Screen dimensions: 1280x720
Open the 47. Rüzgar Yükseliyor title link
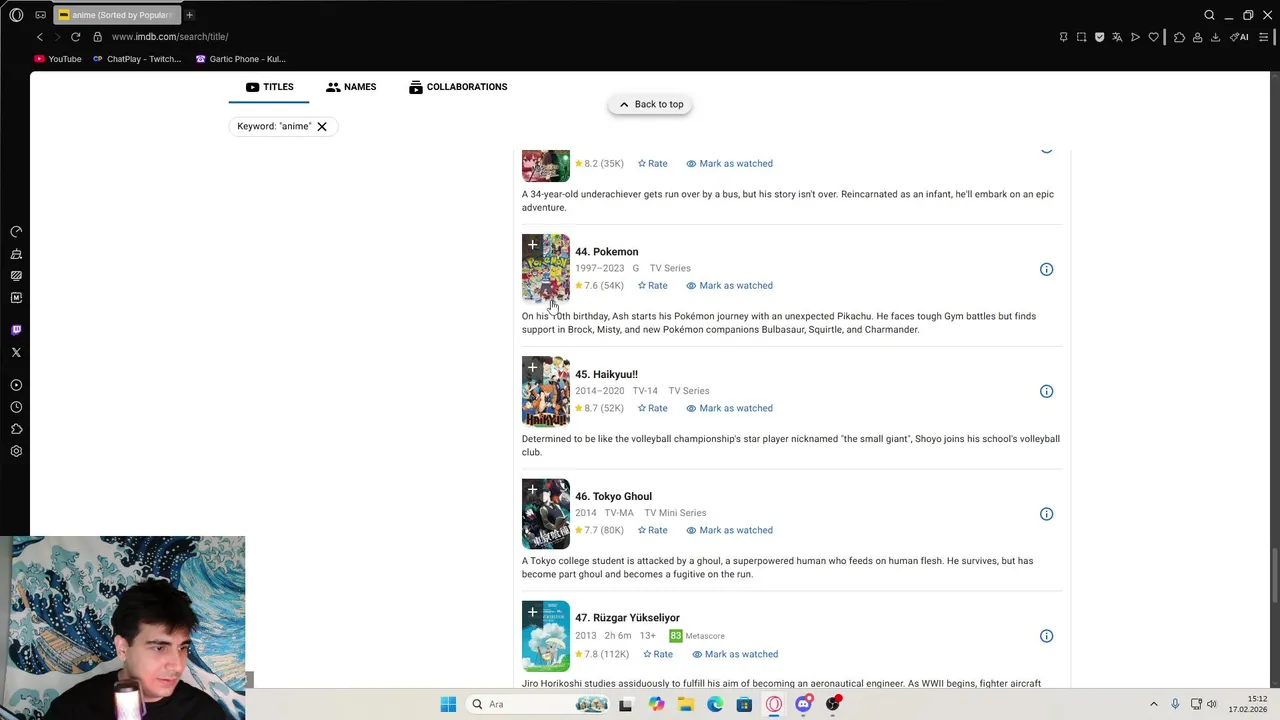627,618
